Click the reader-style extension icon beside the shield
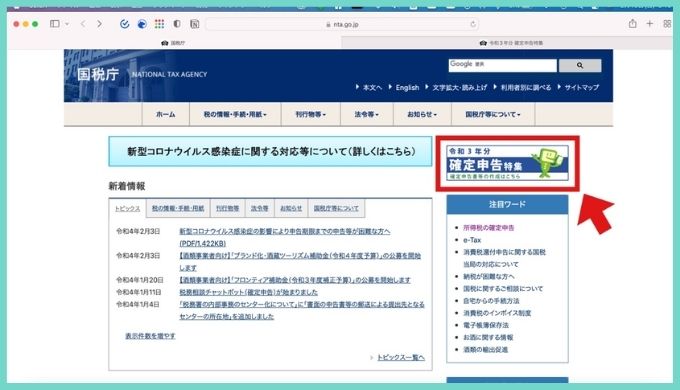This screenshot has height=390, width=680. coord(194,24)
